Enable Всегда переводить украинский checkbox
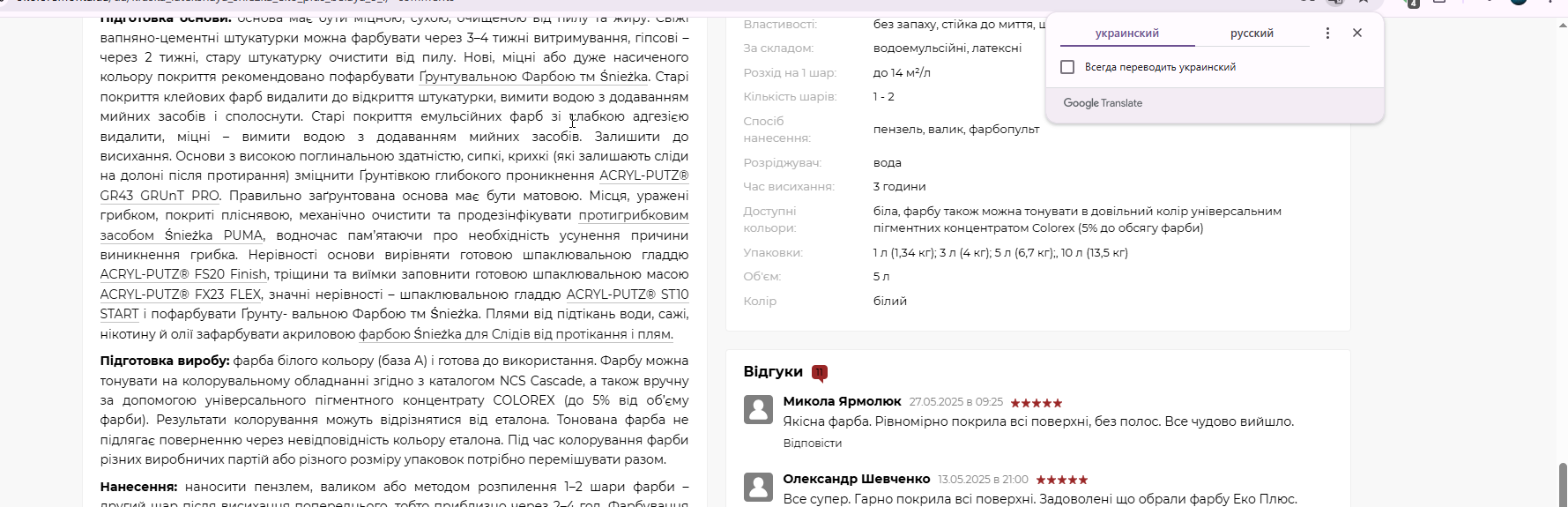Viewport: 1568px width, 507px height. click(1067, 67)
